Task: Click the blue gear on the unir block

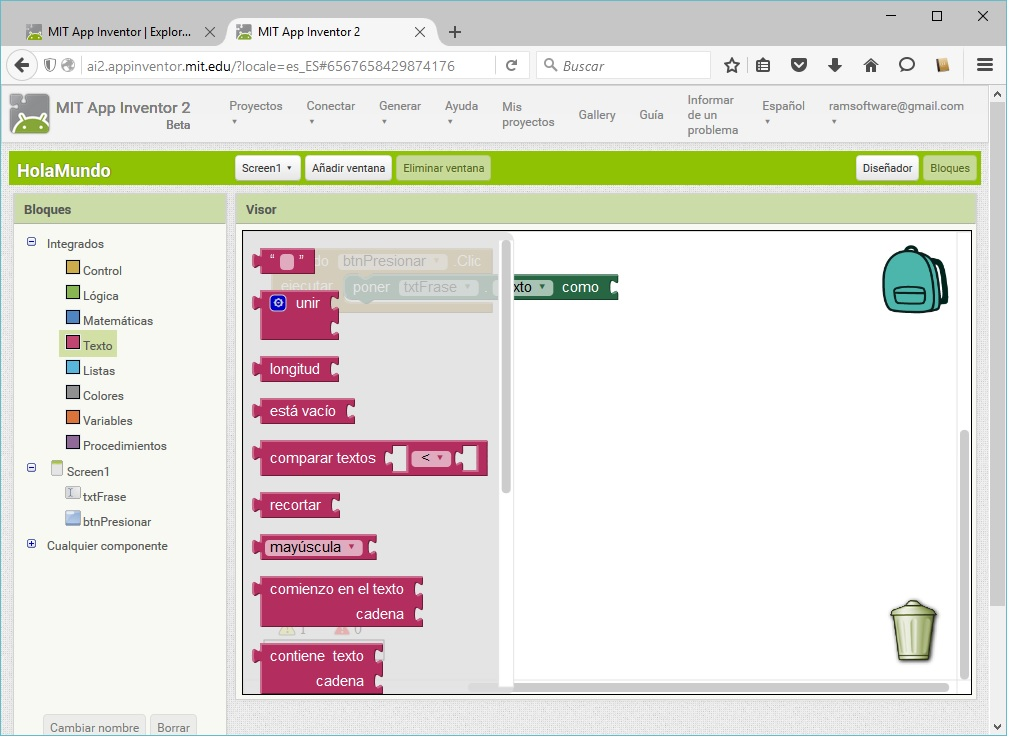Action: [279, 303]
